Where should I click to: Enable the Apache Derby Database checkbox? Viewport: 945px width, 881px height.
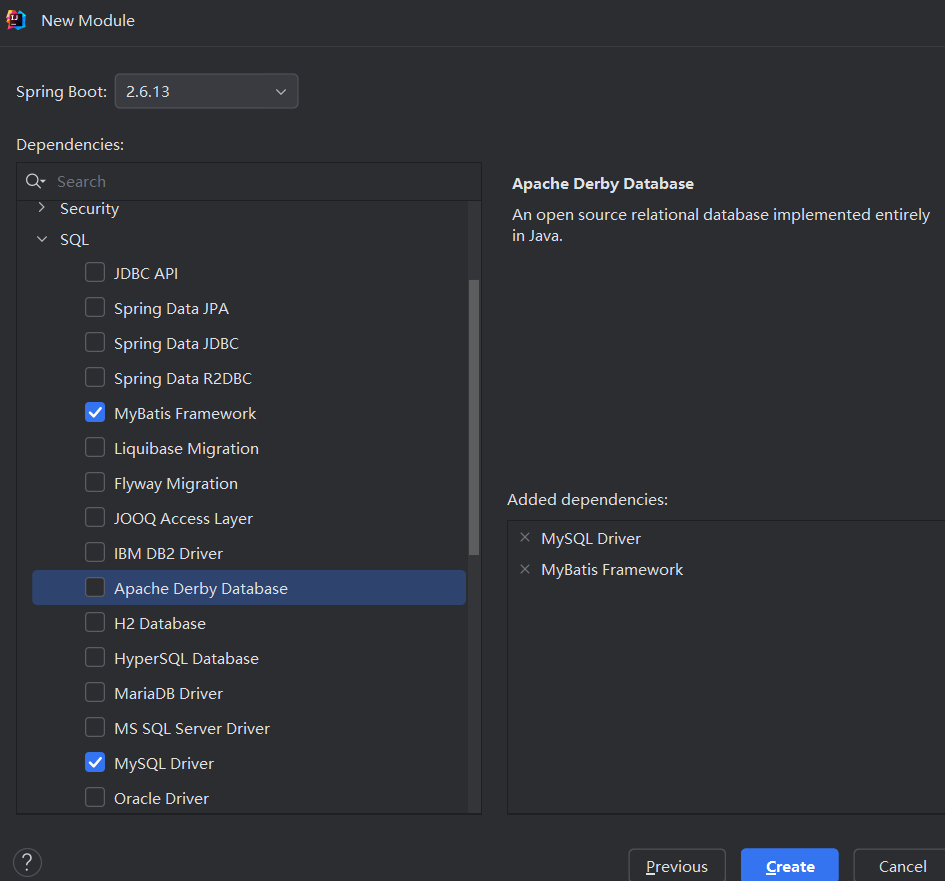point(95,587)
